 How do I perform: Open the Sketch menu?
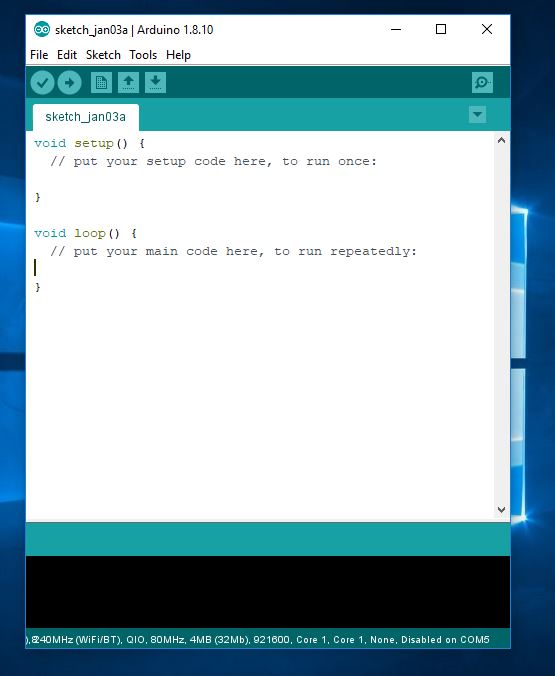tap(103, 55)
